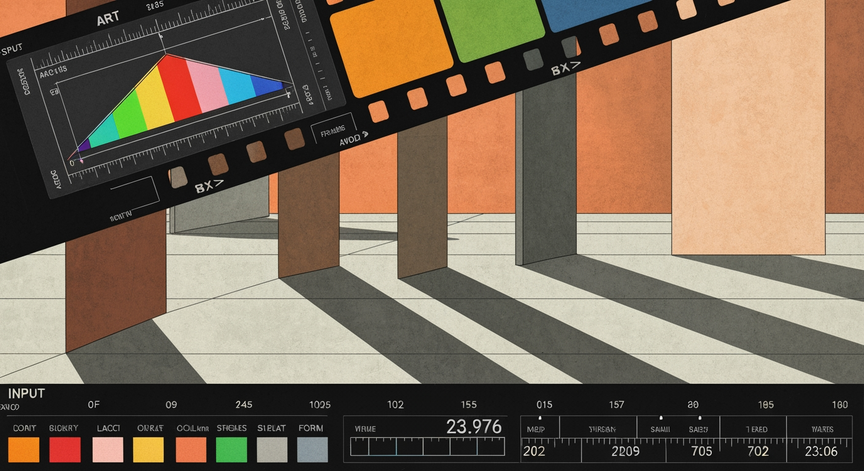Click the timeline value 705
This screenshot has height=471, width=864.
click(x=701, y=452)
